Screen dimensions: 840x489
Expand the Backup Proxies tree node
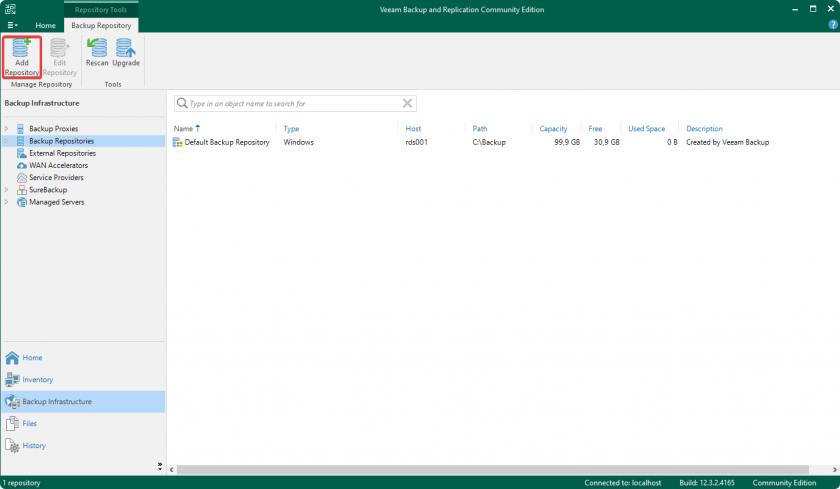pos(6,129)
